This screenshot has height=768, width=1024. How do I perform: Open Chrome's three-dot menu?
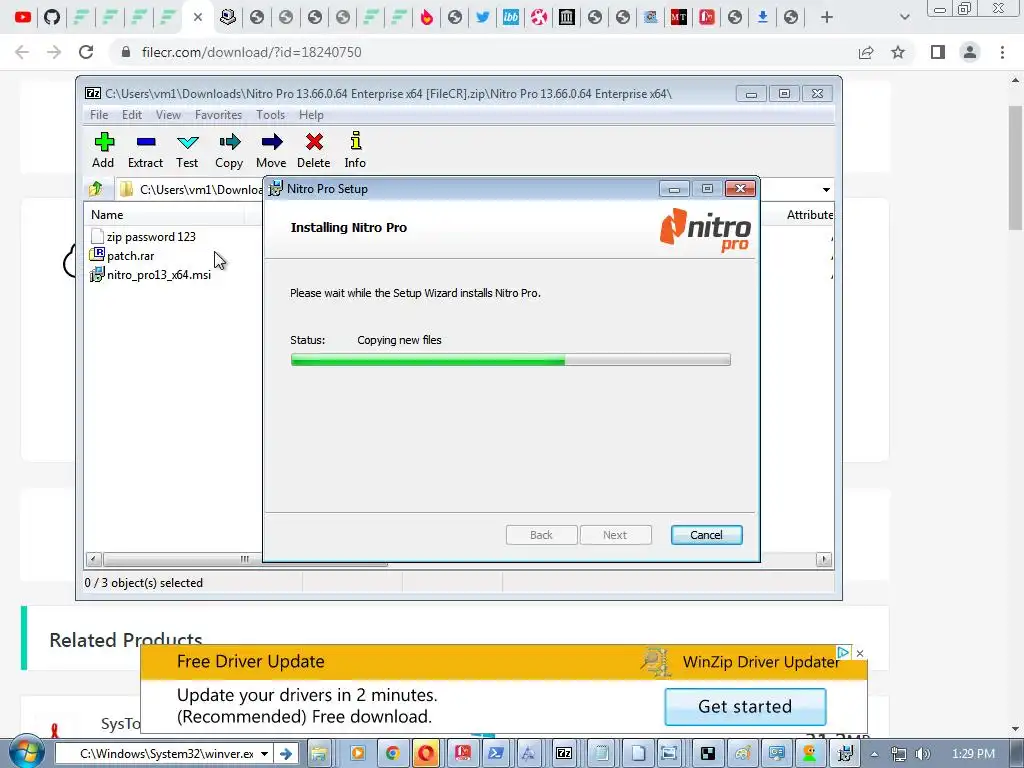click(1002, 52)
